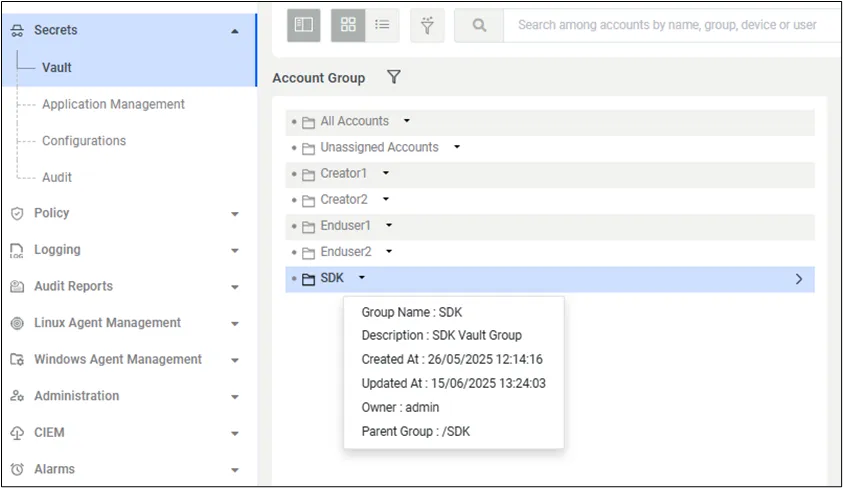Click the Account Group heading
Image resolution: width=843 pixels, height=488 pixels.
(x=319, y=78)
